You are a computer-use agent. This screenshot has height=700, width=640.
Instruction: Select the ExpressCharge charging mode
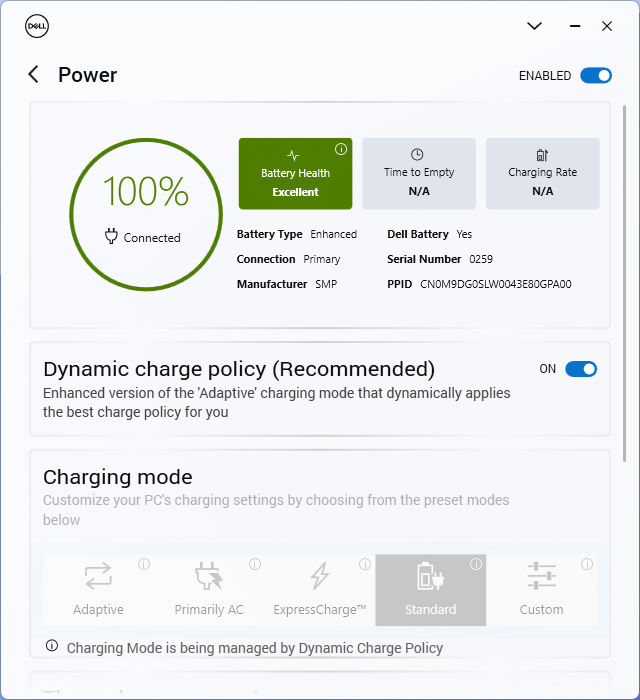click(320, 589)
